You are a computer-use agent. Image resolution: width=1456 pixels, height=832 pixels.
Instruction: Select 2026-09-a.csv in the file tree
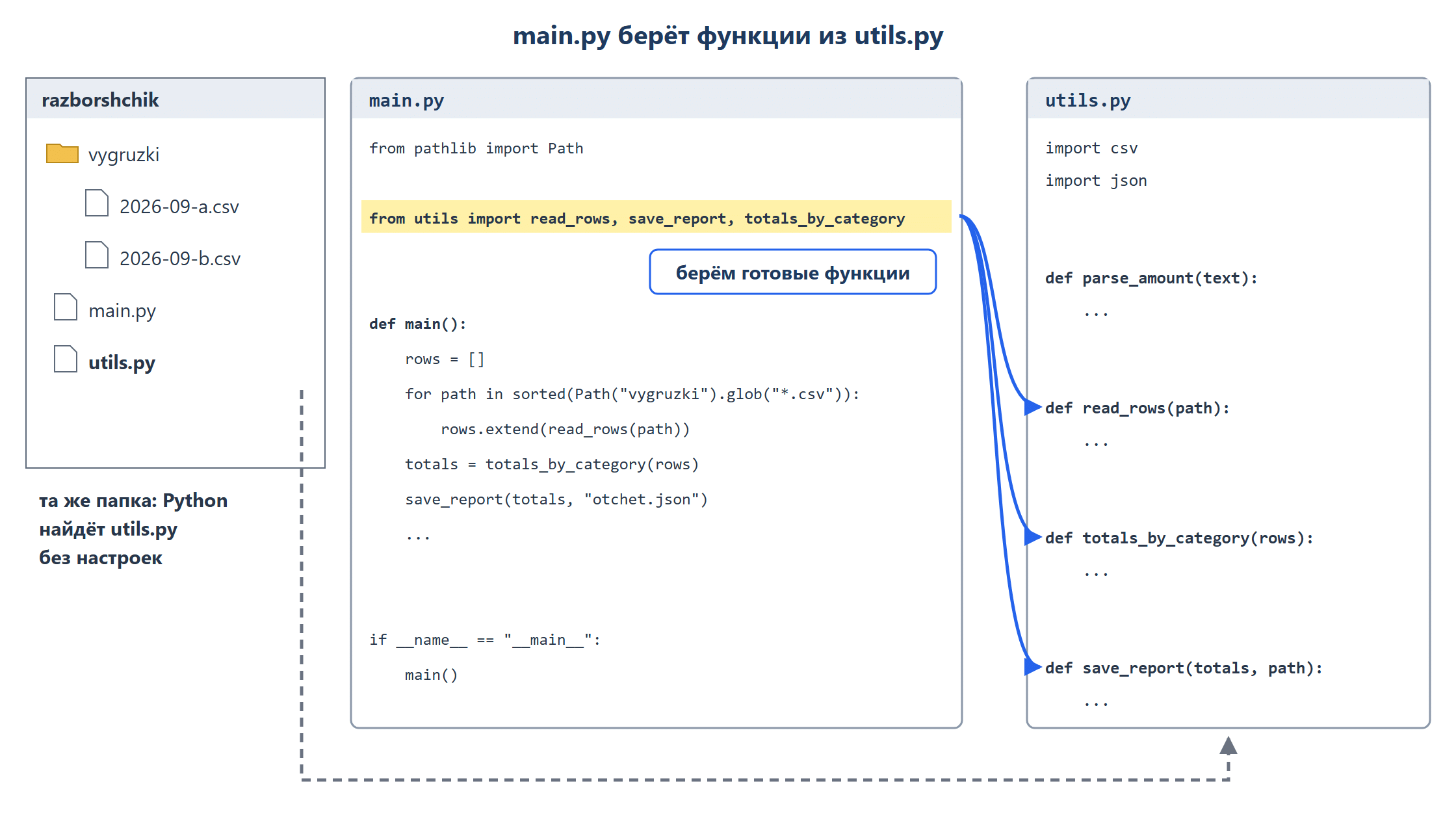click(179, 207)
